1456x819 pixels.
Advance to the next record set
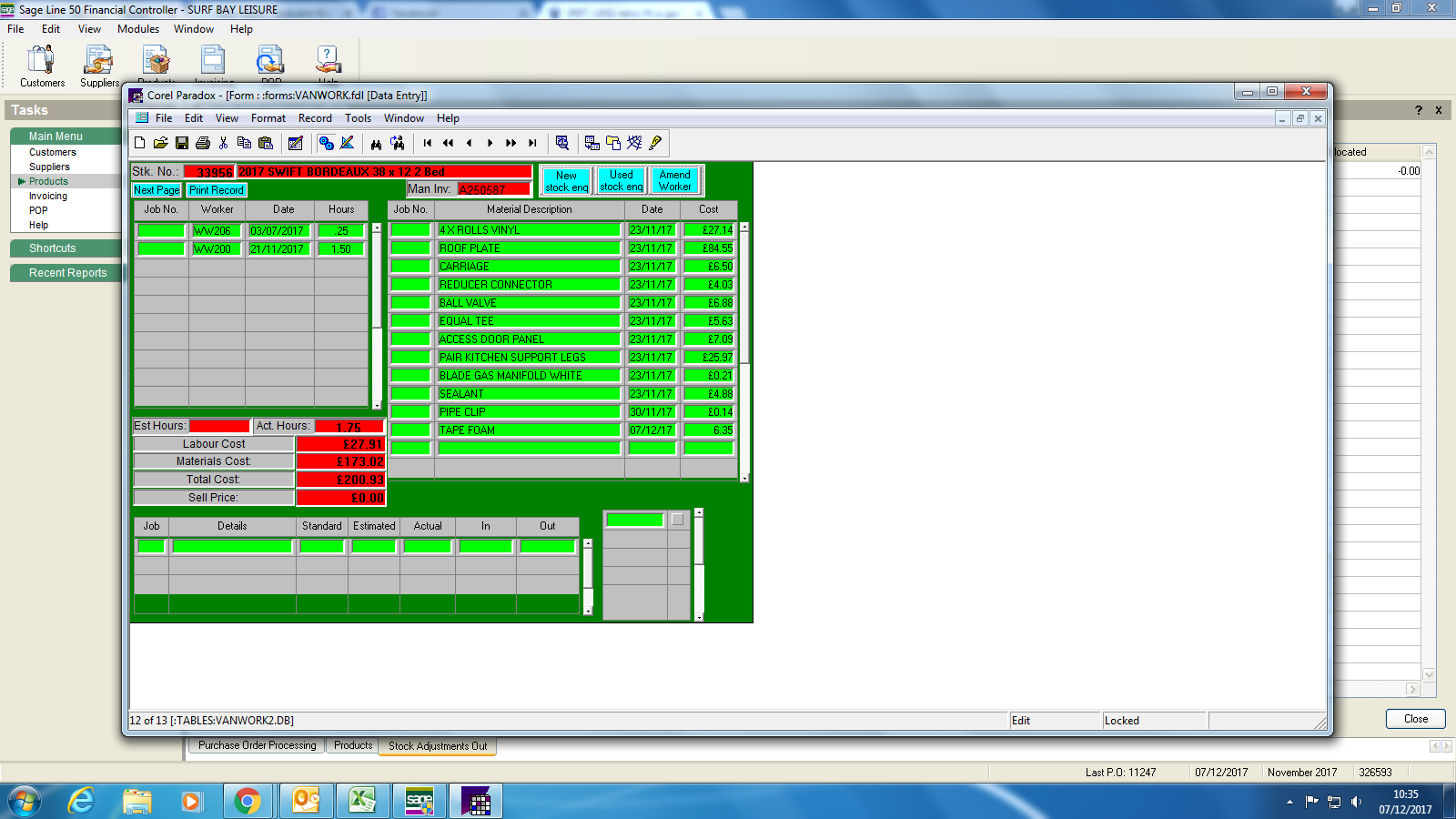pyautogui.click(x=511, y=143)
